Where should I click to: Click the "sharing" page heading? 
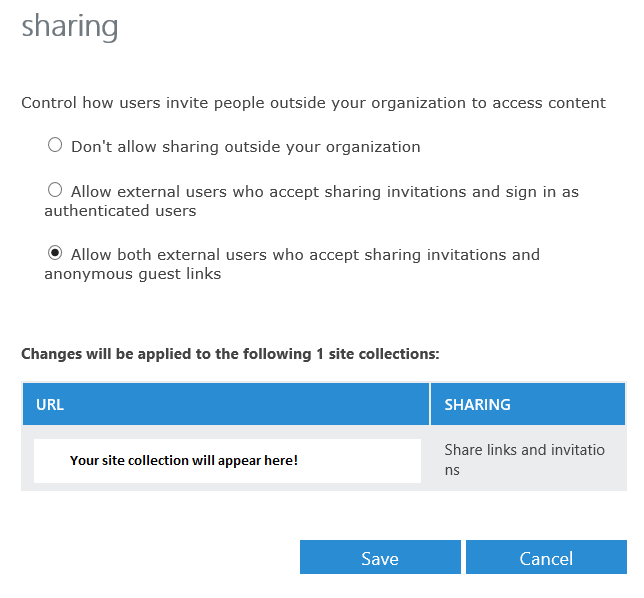[x=70, y=26]
